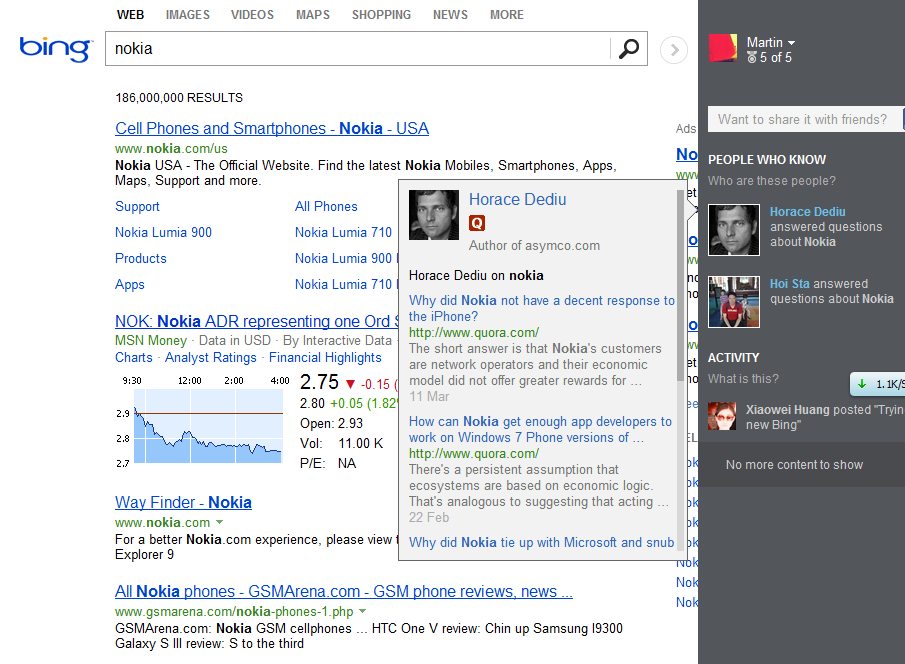Click the popup card vertical scrollbar
Viewport: 905px width, 664px height.
click(680, 286)
